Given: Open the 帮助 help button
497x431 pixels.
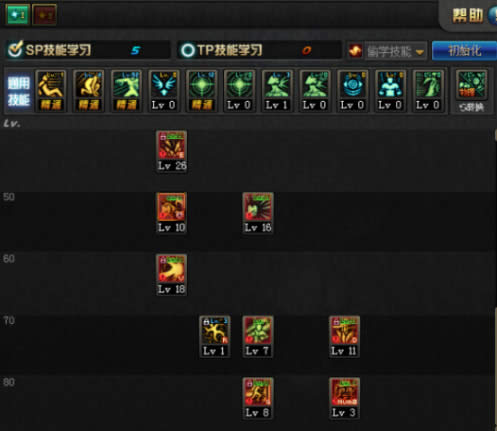Looking at the screenshot, I should tap(468, 16).
